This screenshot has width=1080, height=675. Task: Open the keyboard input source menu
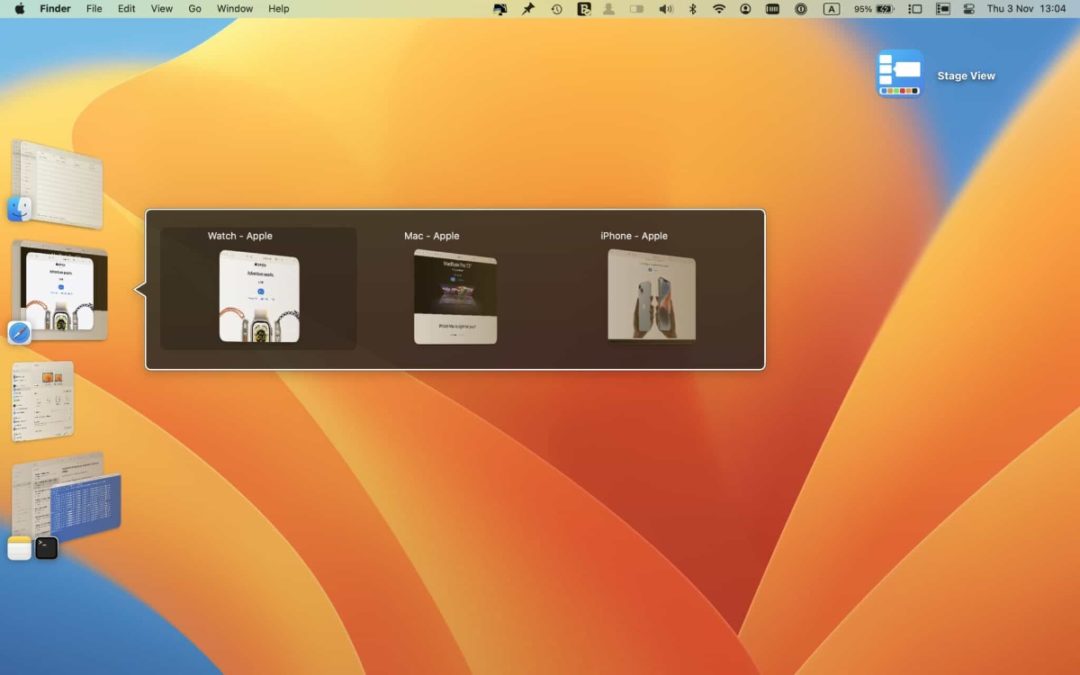(x=832, y=9)
